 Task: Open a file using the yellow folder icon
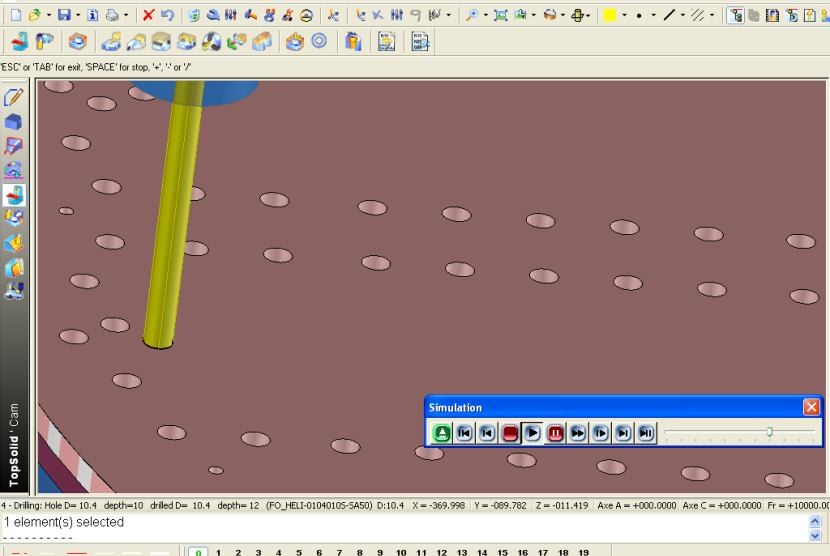pos(35,15)
